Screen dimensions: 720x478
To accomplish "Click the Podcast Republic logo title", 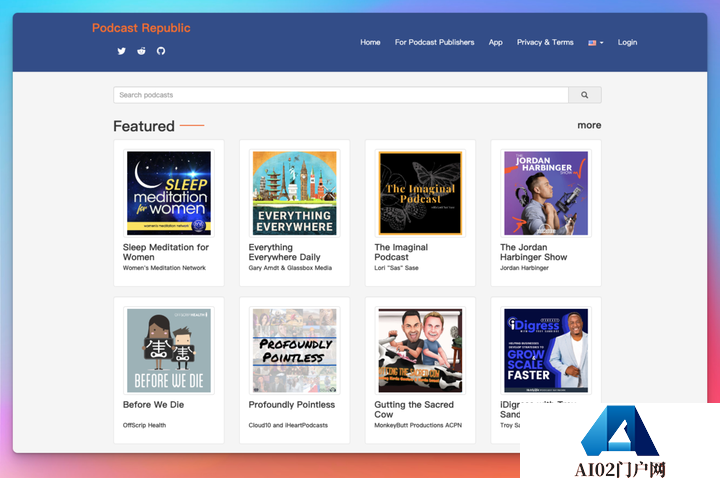I will 141,28.
